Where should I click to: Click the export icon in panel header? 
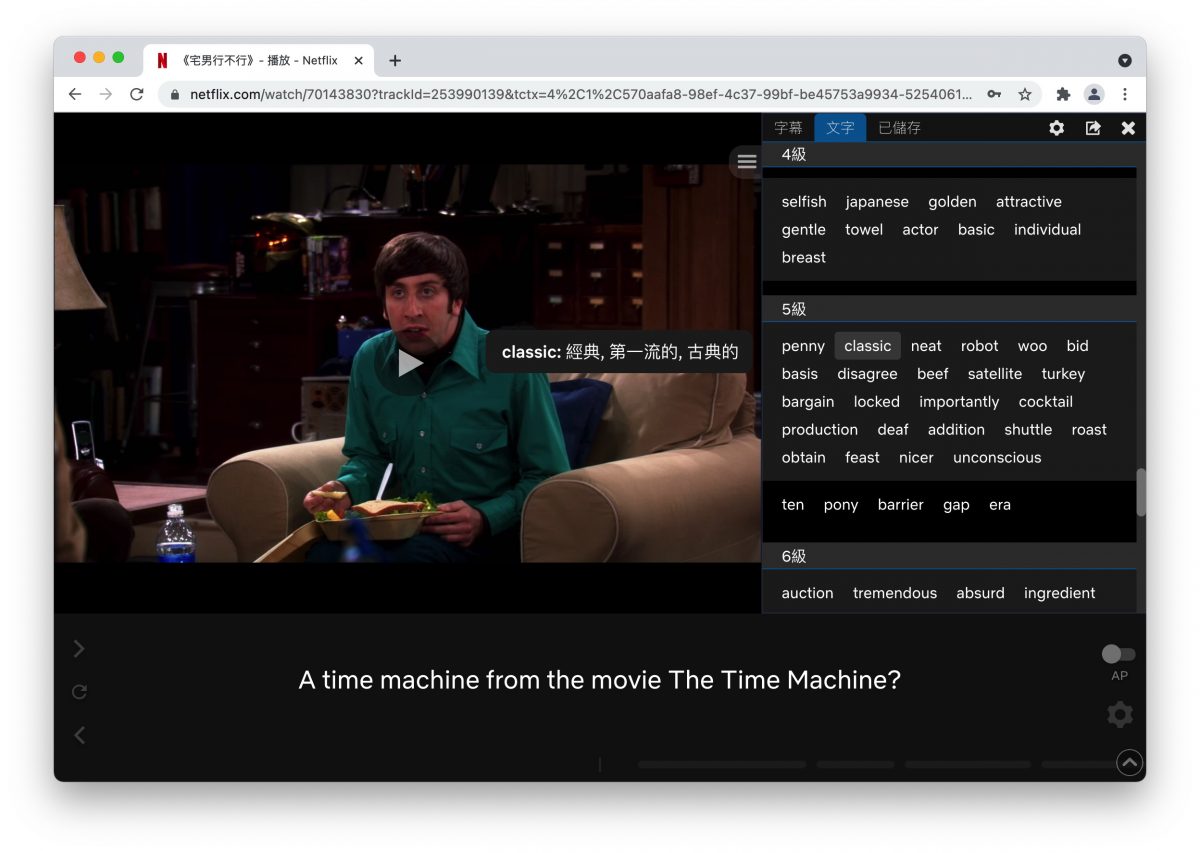point(1093,128)
